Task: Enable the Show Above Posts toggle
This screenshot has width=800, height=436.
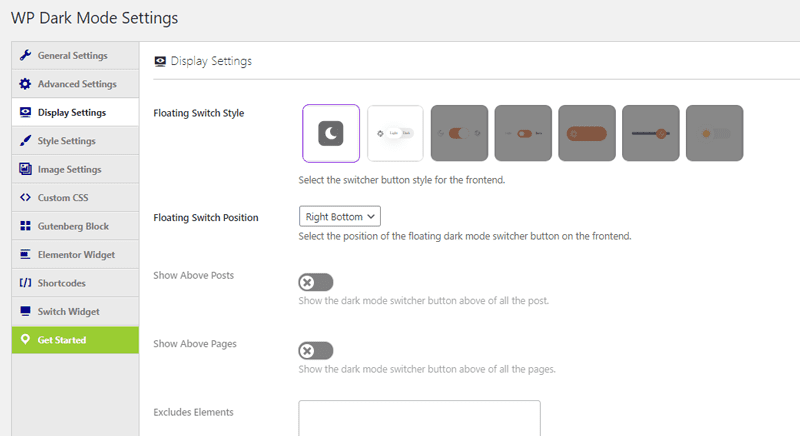Action: point(315,283)
